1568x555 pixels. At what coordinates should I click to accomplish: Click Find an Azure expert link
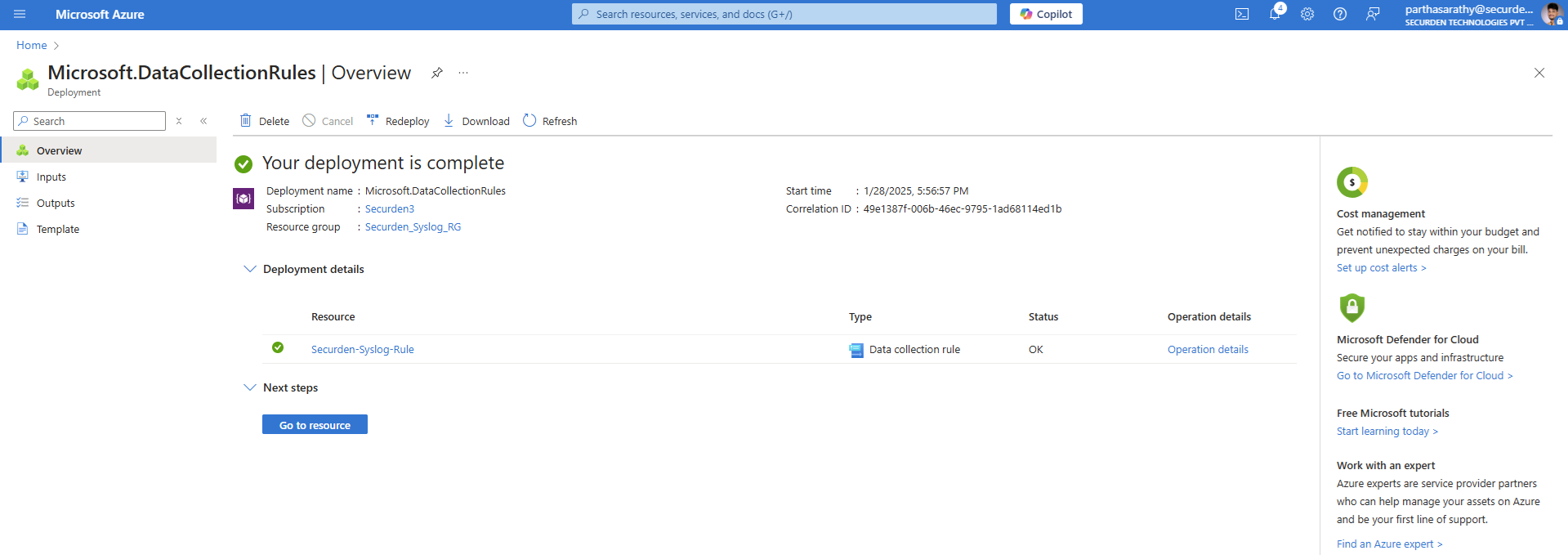click(x=1390, y=544)
